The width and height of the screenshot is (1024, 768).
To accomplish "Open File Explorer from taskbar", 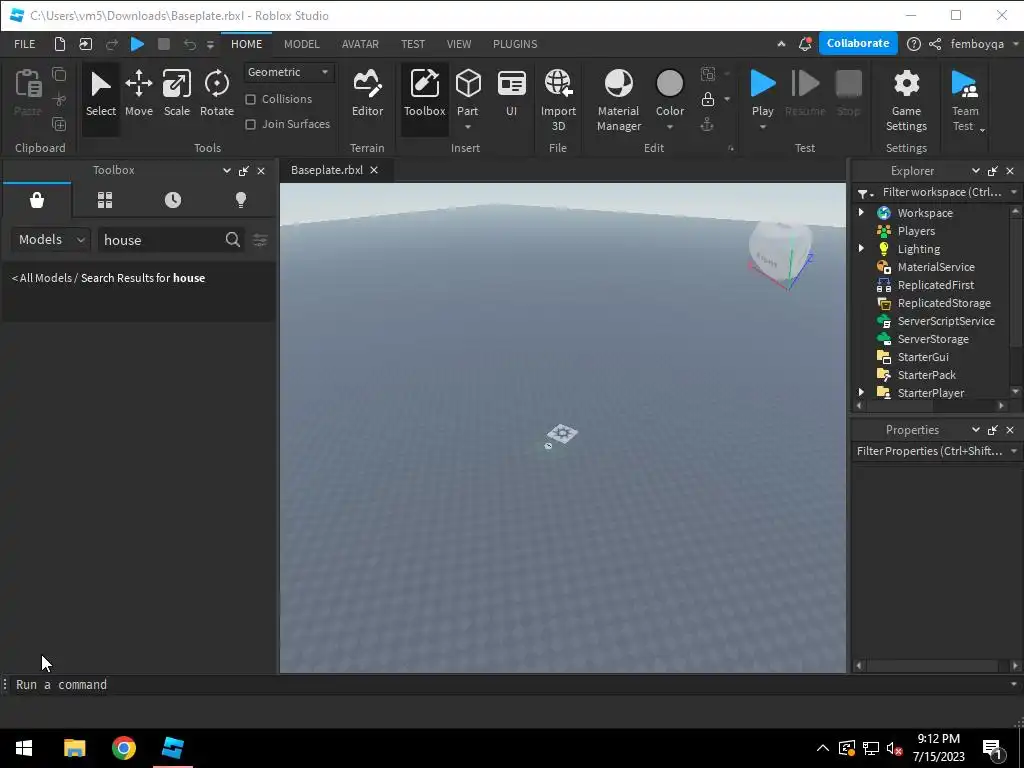I will tap(74, 748).
